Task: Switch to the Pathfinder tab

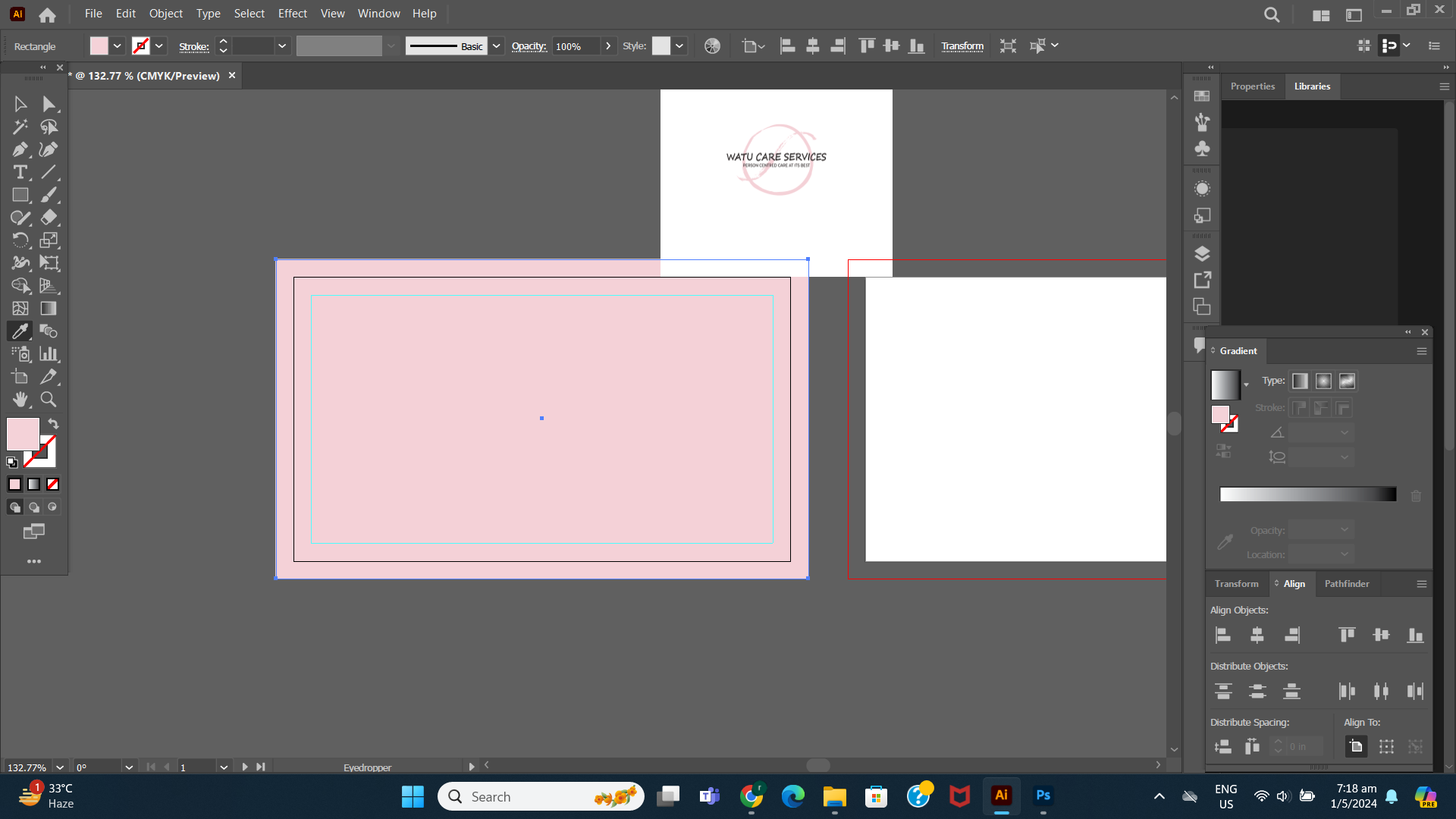Action: [1346, 584]
